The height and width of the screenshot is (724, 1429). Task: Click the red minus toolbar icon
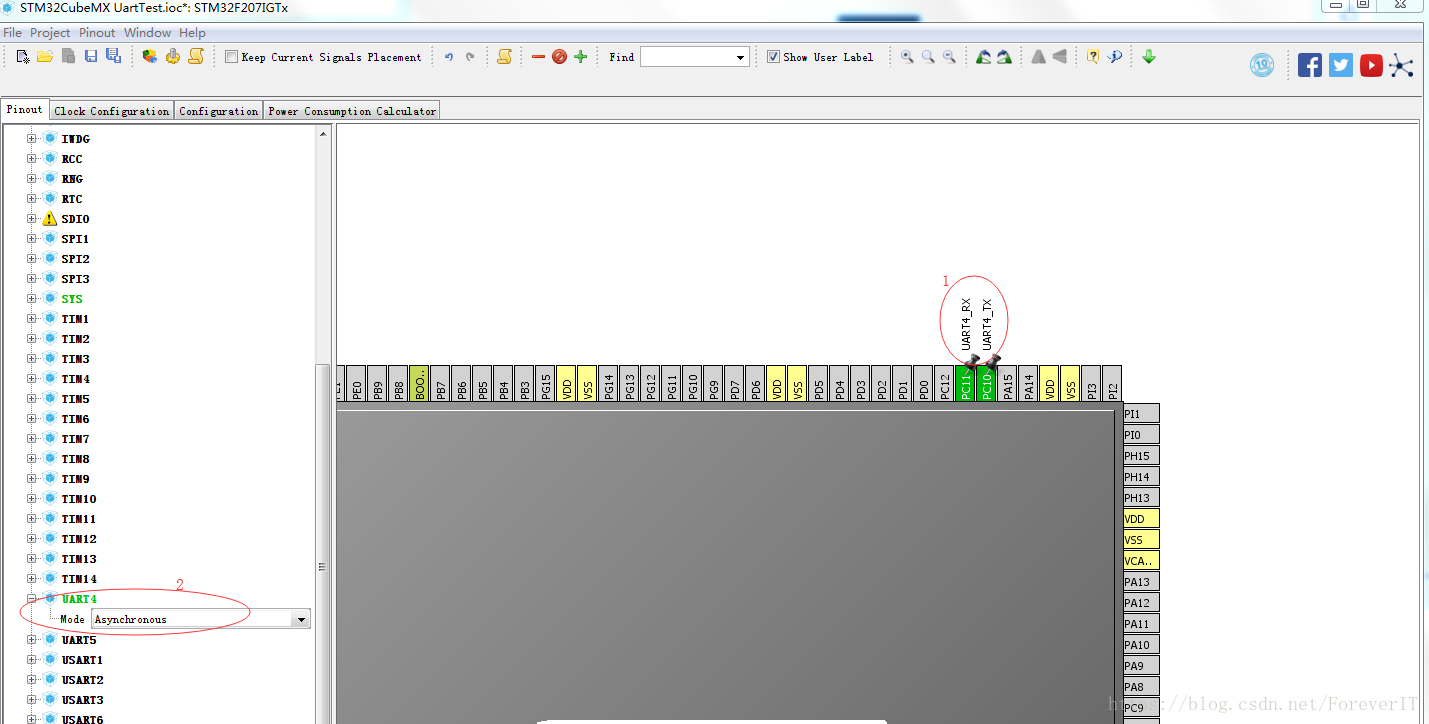(538, 57)
